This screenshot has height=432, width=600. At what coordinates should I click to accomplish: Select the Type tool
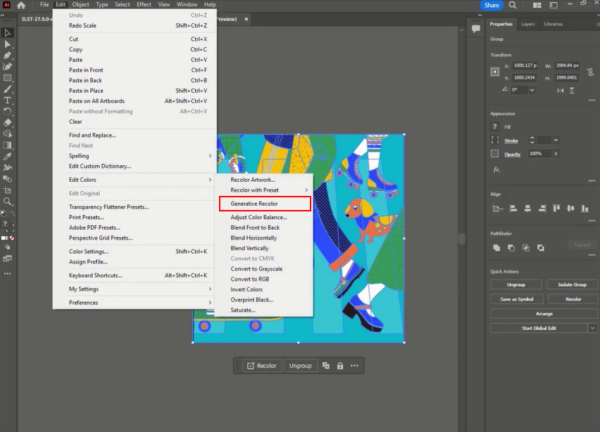click(x=8, y=100)
